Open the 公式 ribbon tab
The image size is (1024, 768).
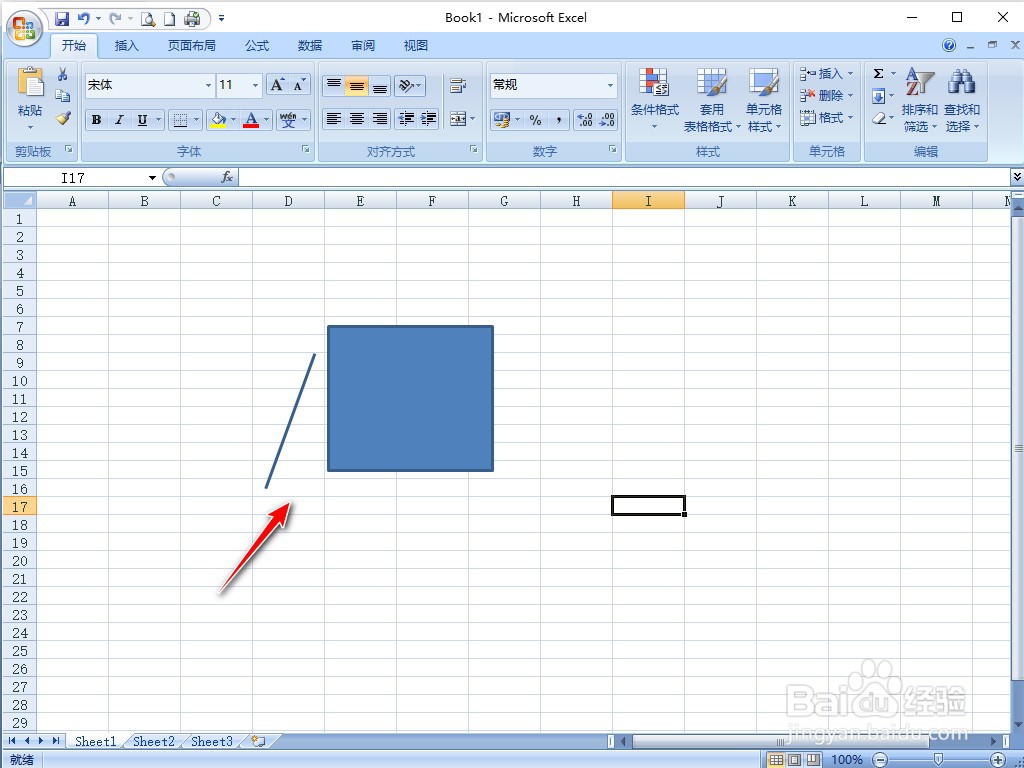tap(257, 45)
